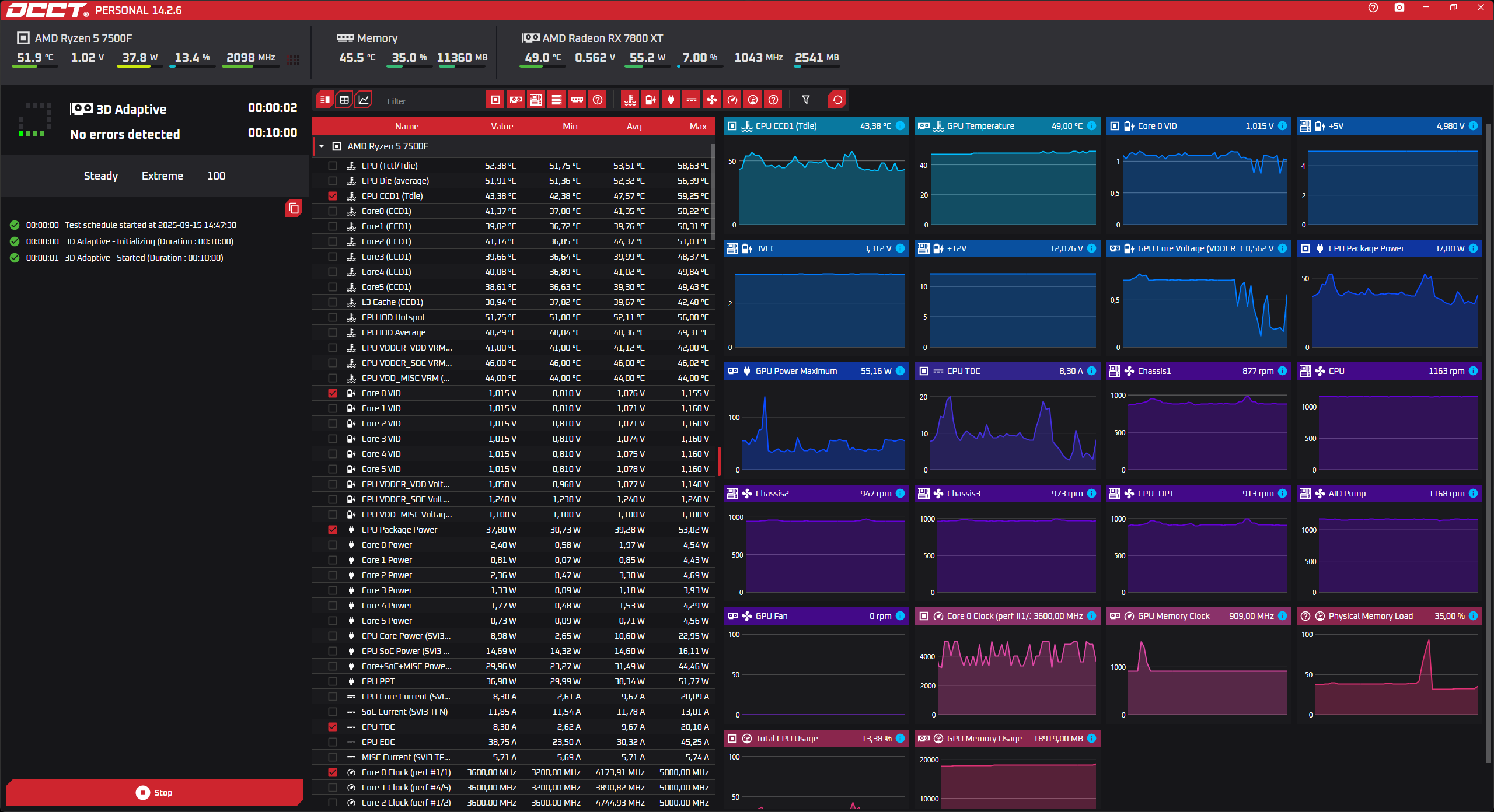
Task: Uncheck the CPU CCD1 (Tdie) checkbox
Action: (333, 196)
